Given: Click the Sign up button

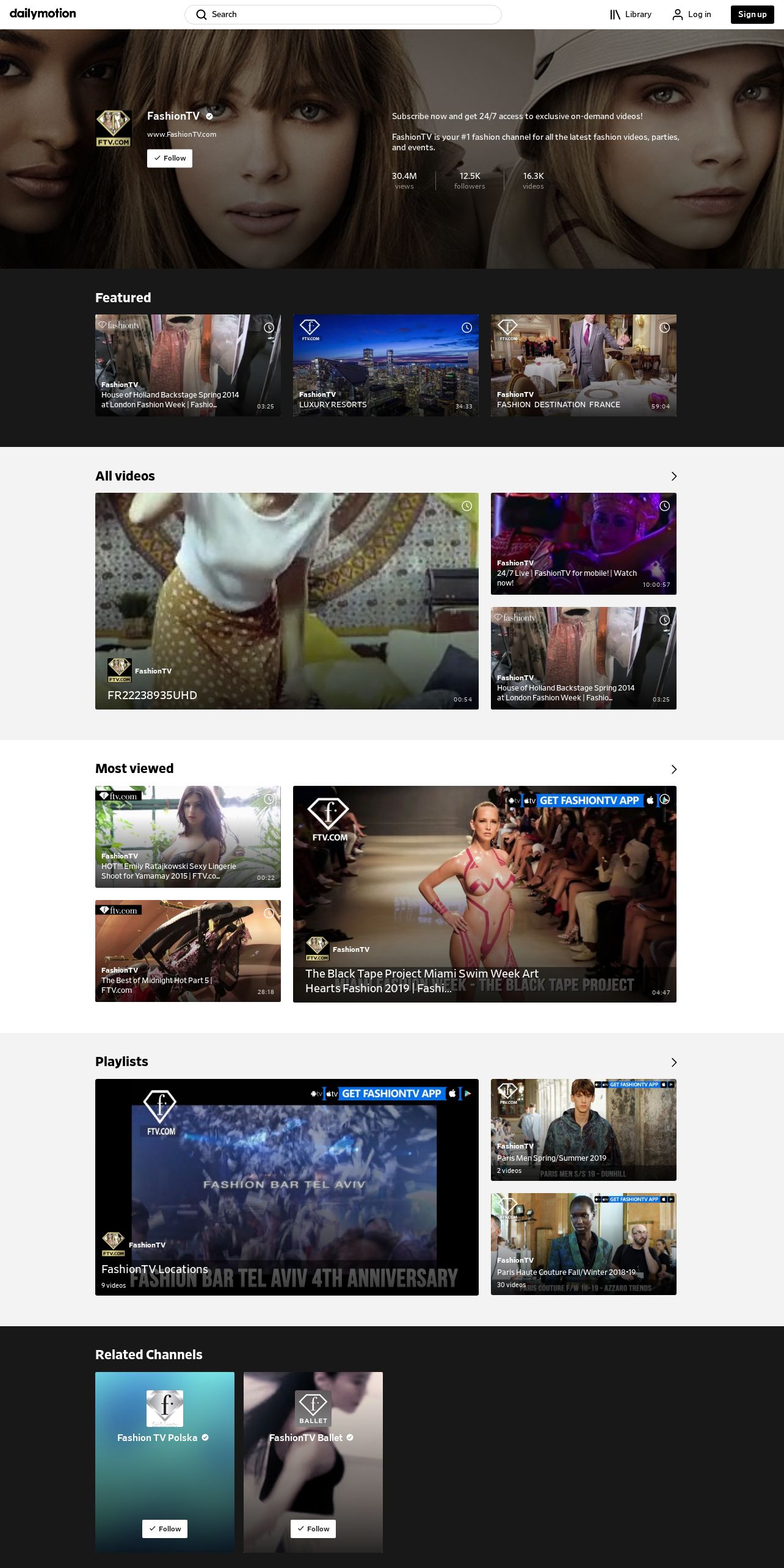Looking at the screenshot, I should (752, 15).
